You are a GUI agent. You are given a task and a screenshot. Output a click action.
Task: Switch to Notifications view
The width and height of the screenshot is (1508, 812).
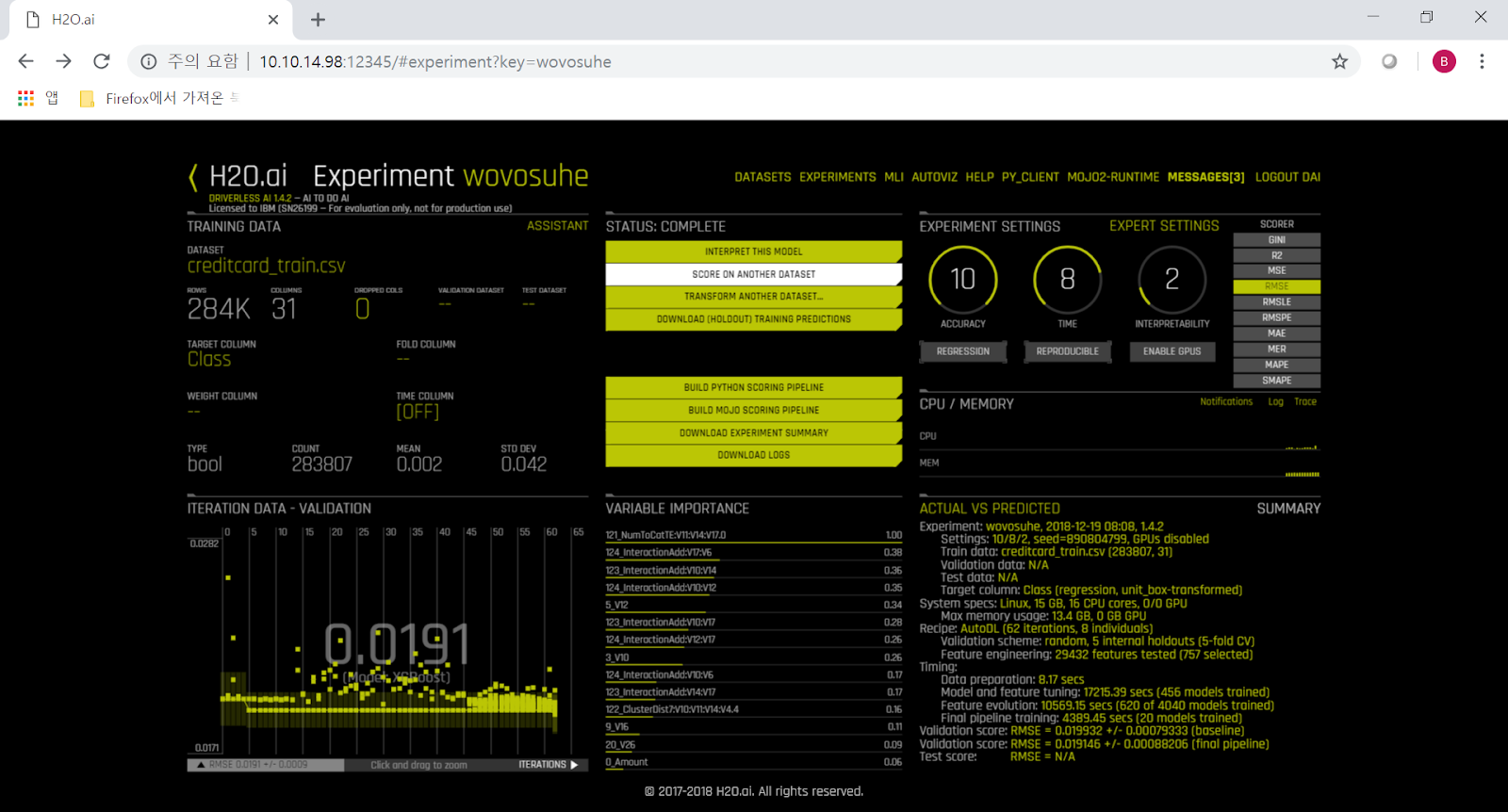pyautogui.click(x=1226, y=402)
